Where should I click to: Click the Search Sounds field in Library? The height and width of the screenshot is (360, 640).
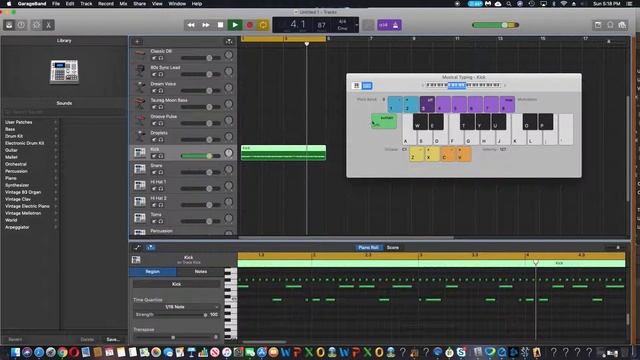tap(64, 112)
